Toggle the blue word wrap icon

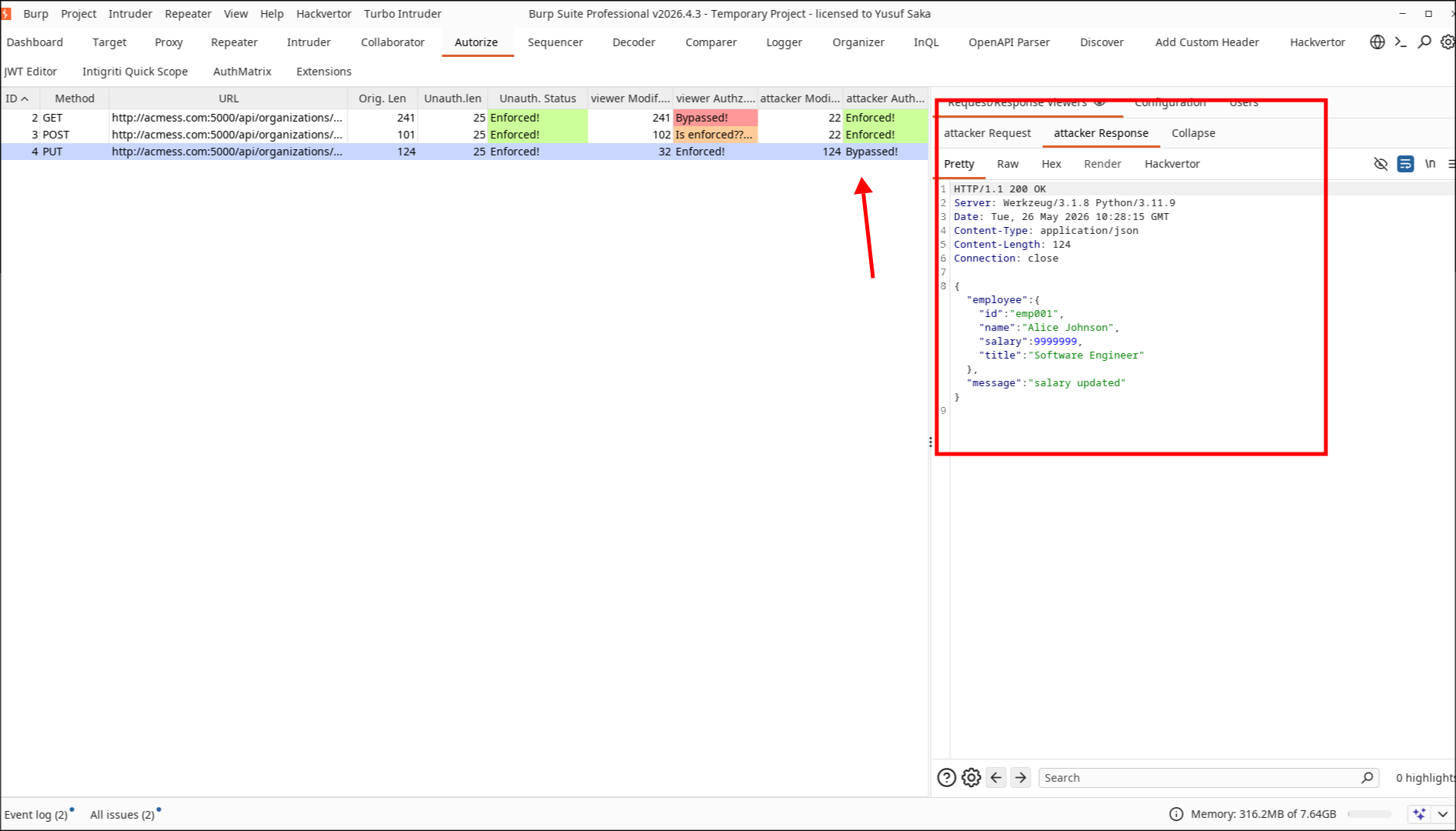(1405, 164)
